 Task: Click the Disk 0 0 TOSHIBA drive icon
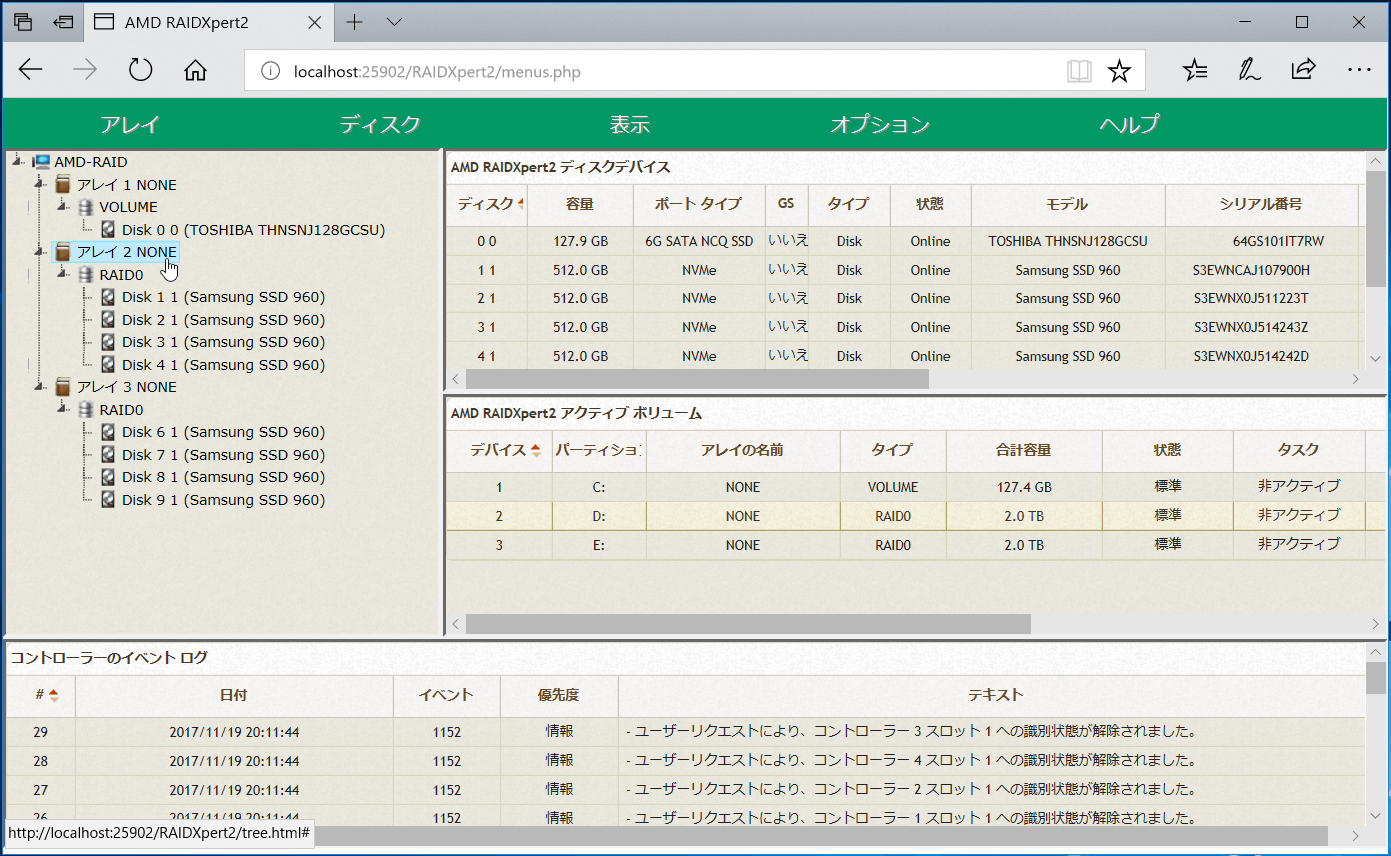click(x=109, y=230)
